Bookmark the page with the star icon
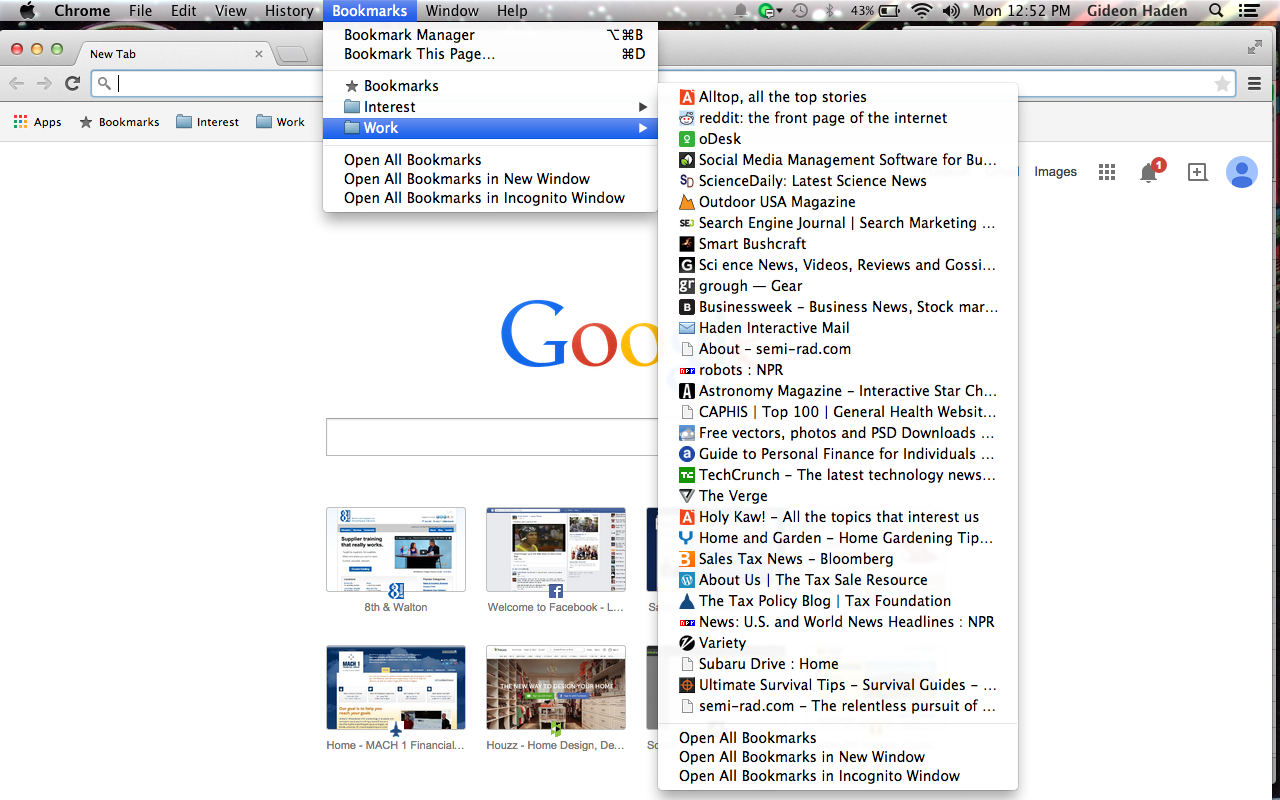 [1222, 84]
